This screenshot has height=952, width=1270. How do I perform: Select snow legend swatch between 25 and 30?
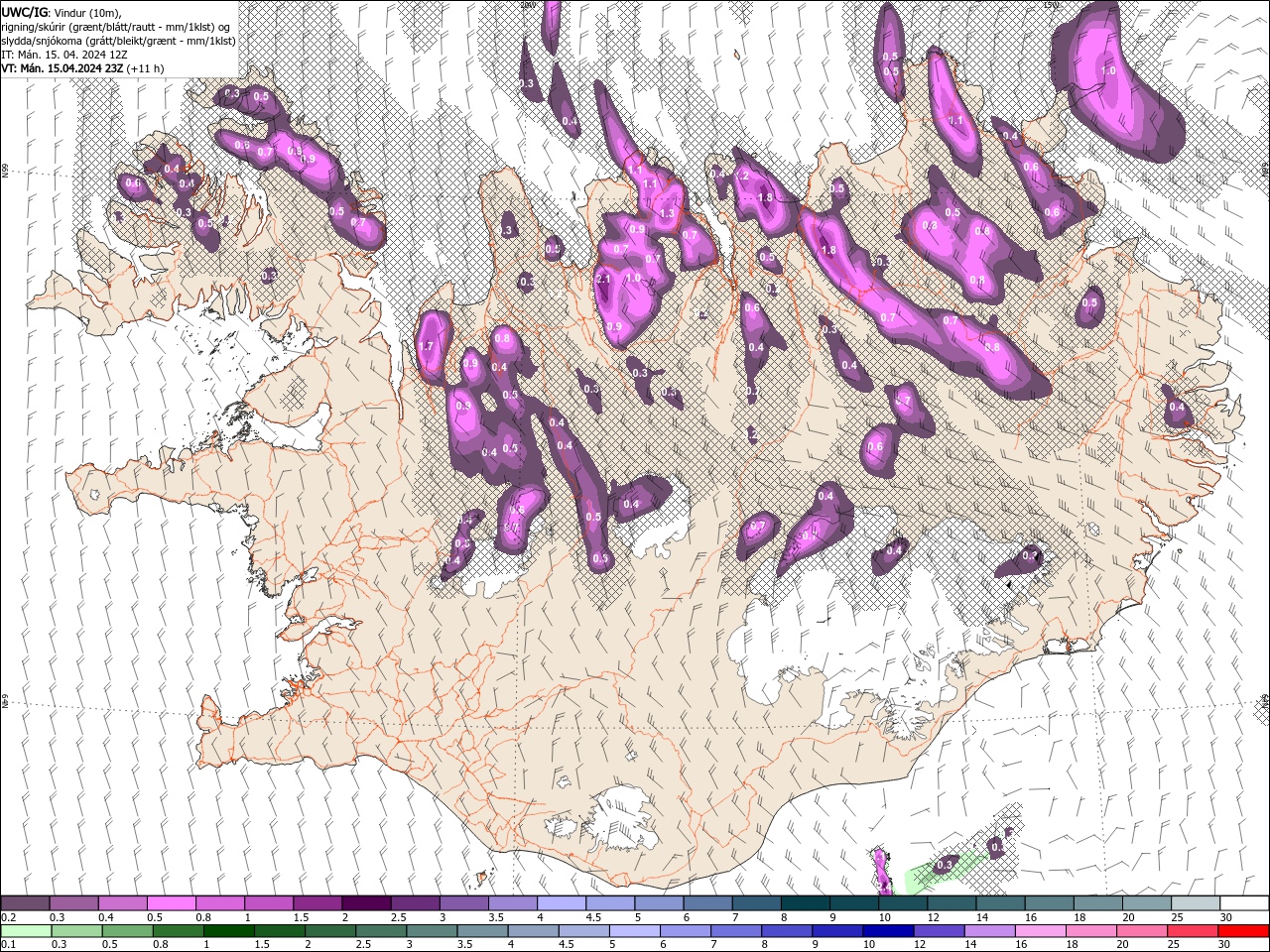click(1196, 903)
